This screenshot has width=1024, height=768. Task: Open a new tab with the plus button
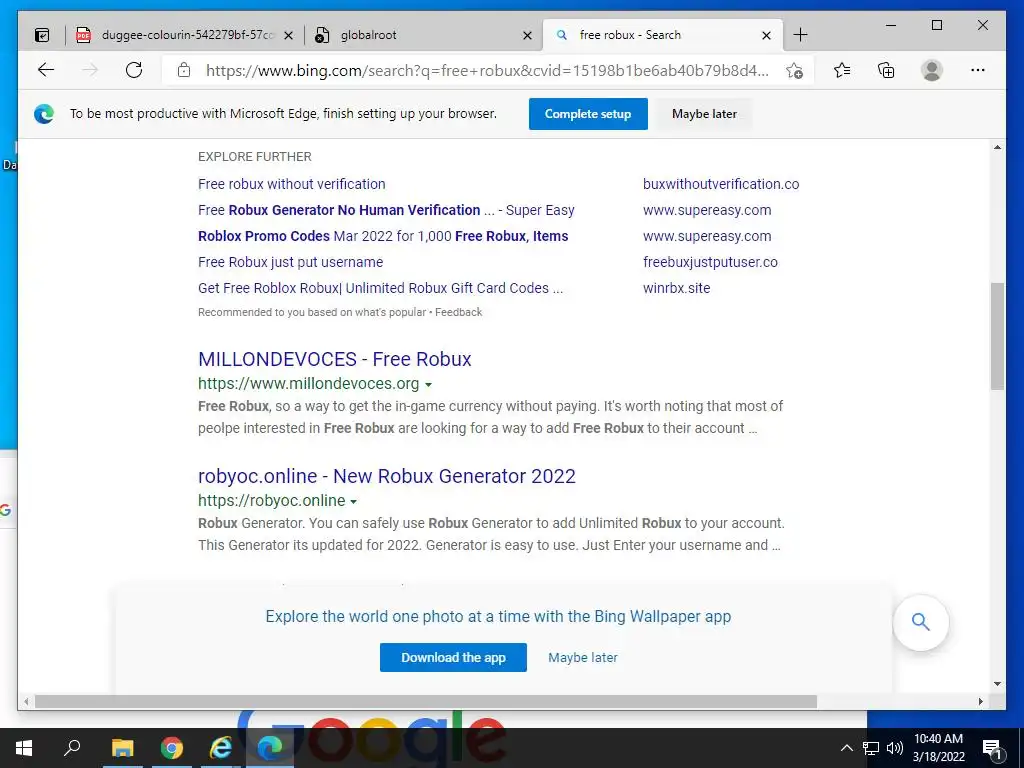coord(800,35)
